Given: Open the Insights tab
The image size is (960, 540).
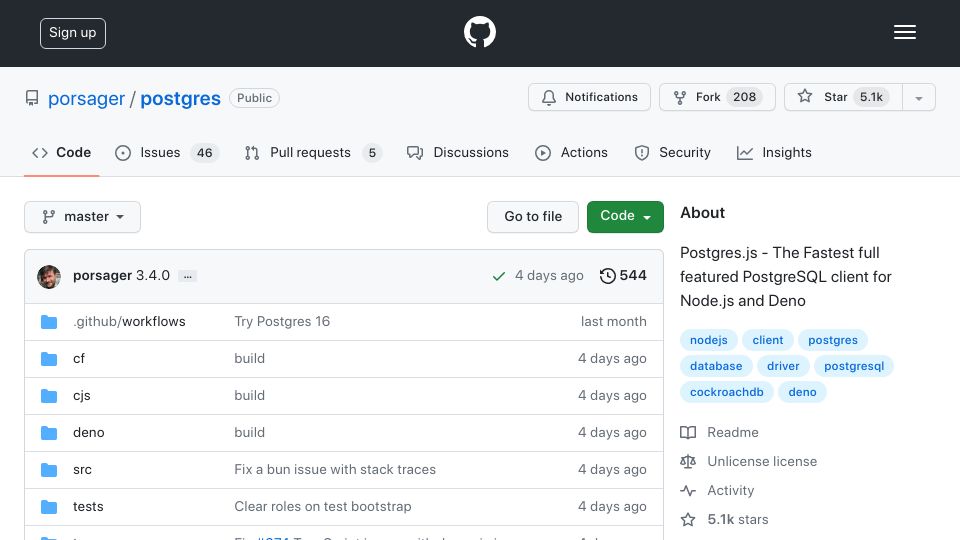Looking at the screenshot, I should (774, 152).
